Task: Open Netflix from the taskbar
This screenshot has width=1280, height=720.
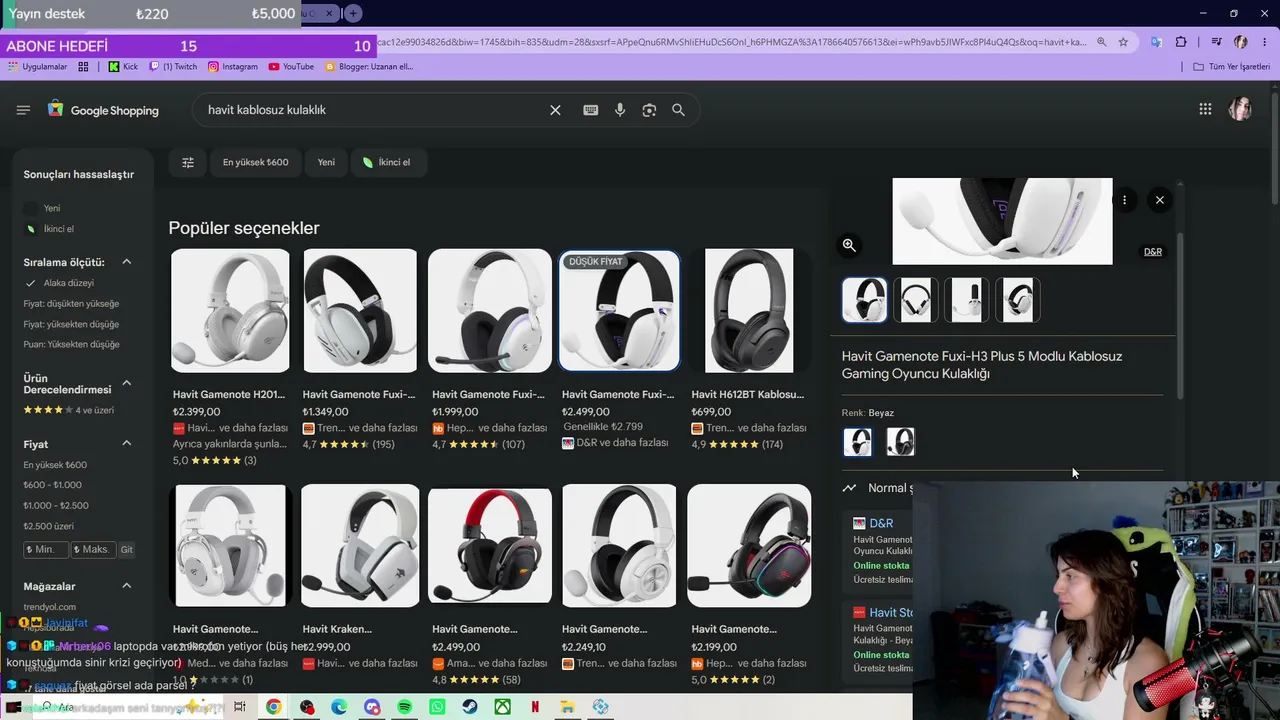Action: [535, 707]
